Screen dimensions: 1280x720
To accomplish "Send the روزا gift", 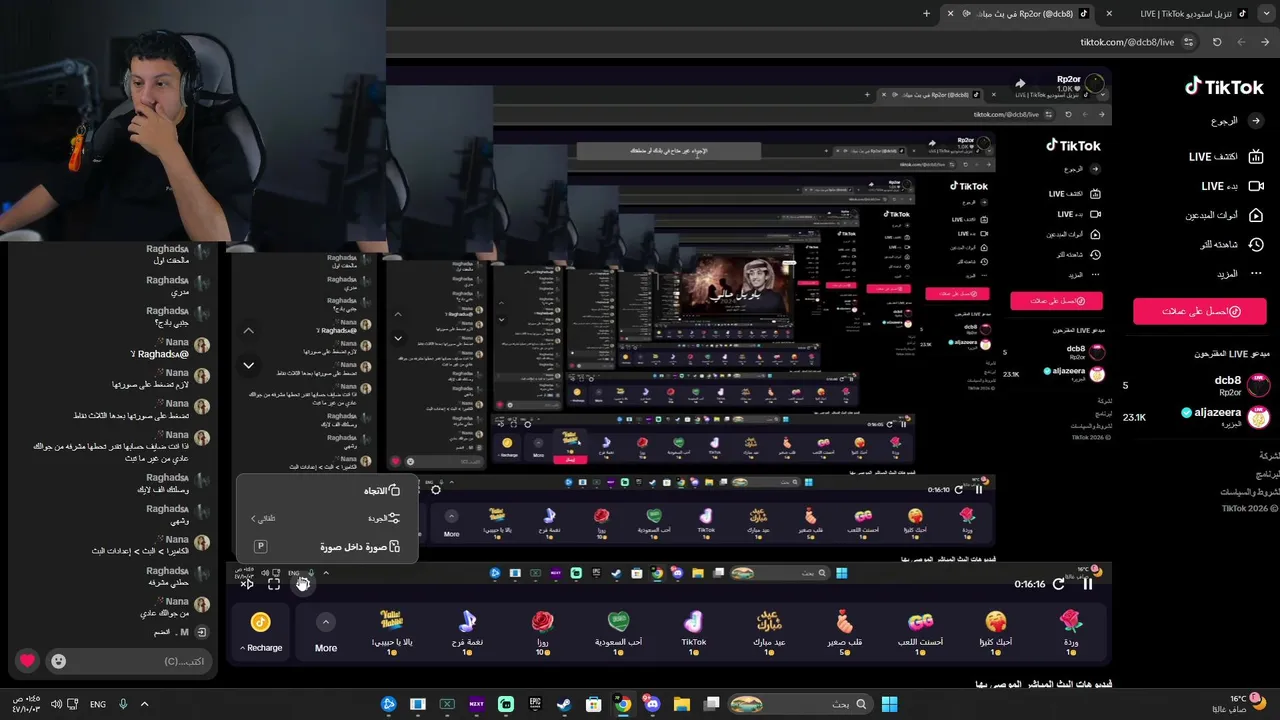I will tap(543, 632).
